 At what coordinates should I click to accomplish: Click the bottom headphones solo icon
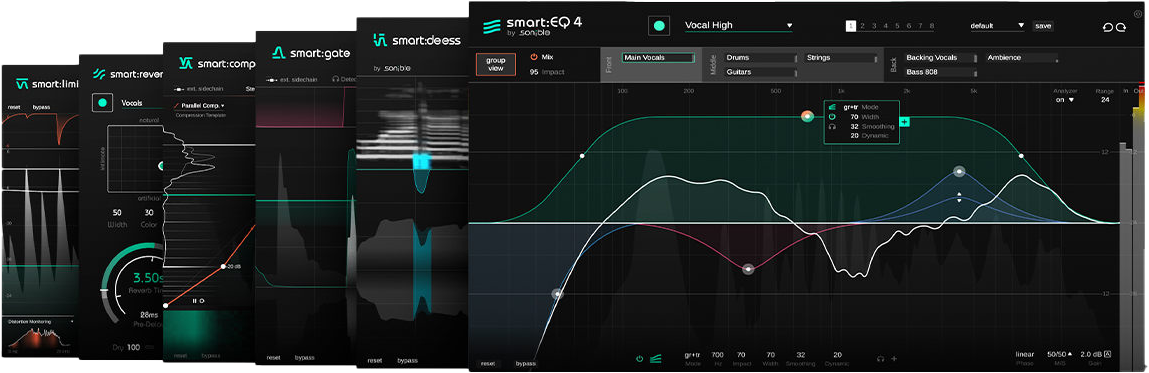click(880, 358)
